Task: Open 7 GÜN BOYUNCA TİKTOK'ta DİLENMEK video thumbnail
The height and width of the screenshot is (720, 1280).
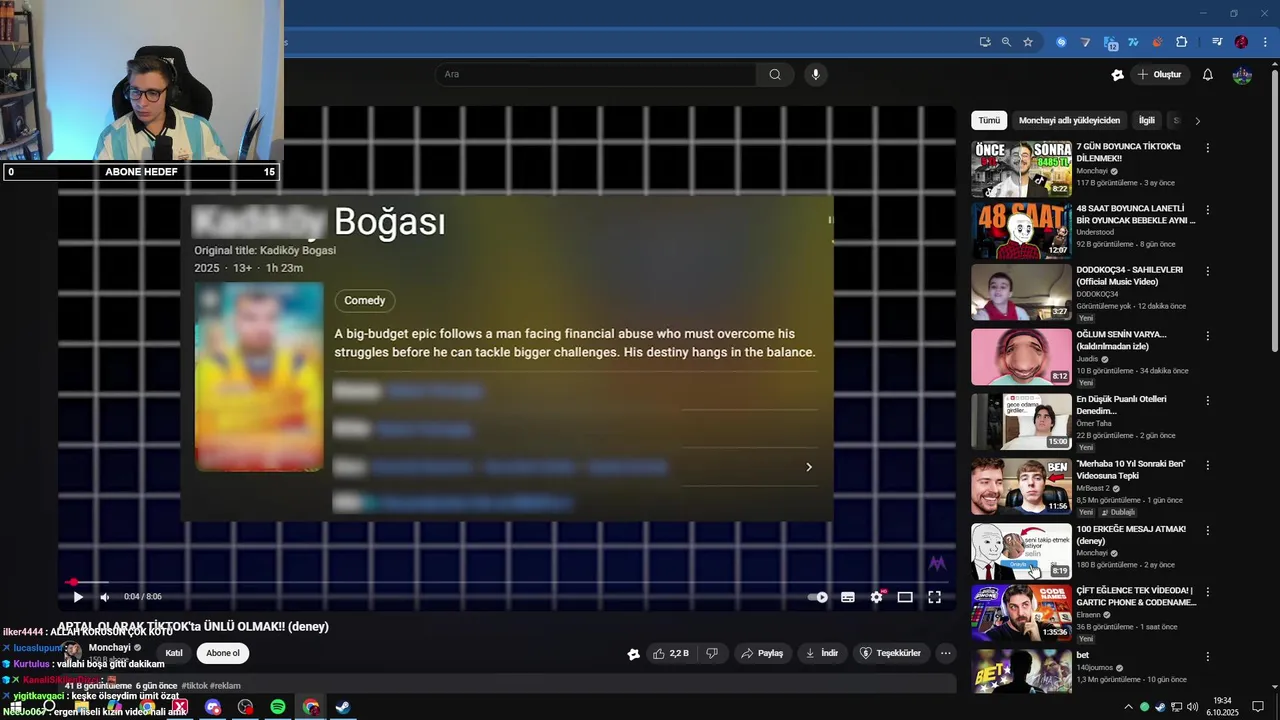Action: tap(1021, 169)
